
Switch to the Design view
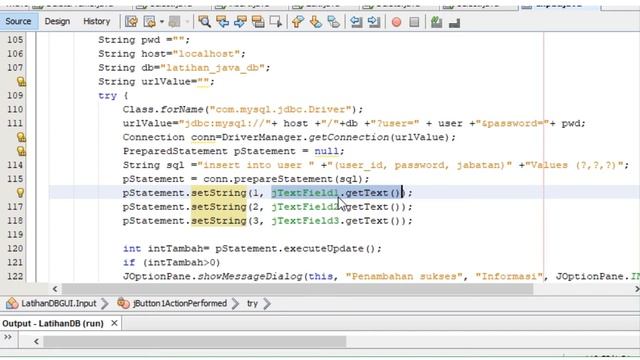[x=57, y=21]
